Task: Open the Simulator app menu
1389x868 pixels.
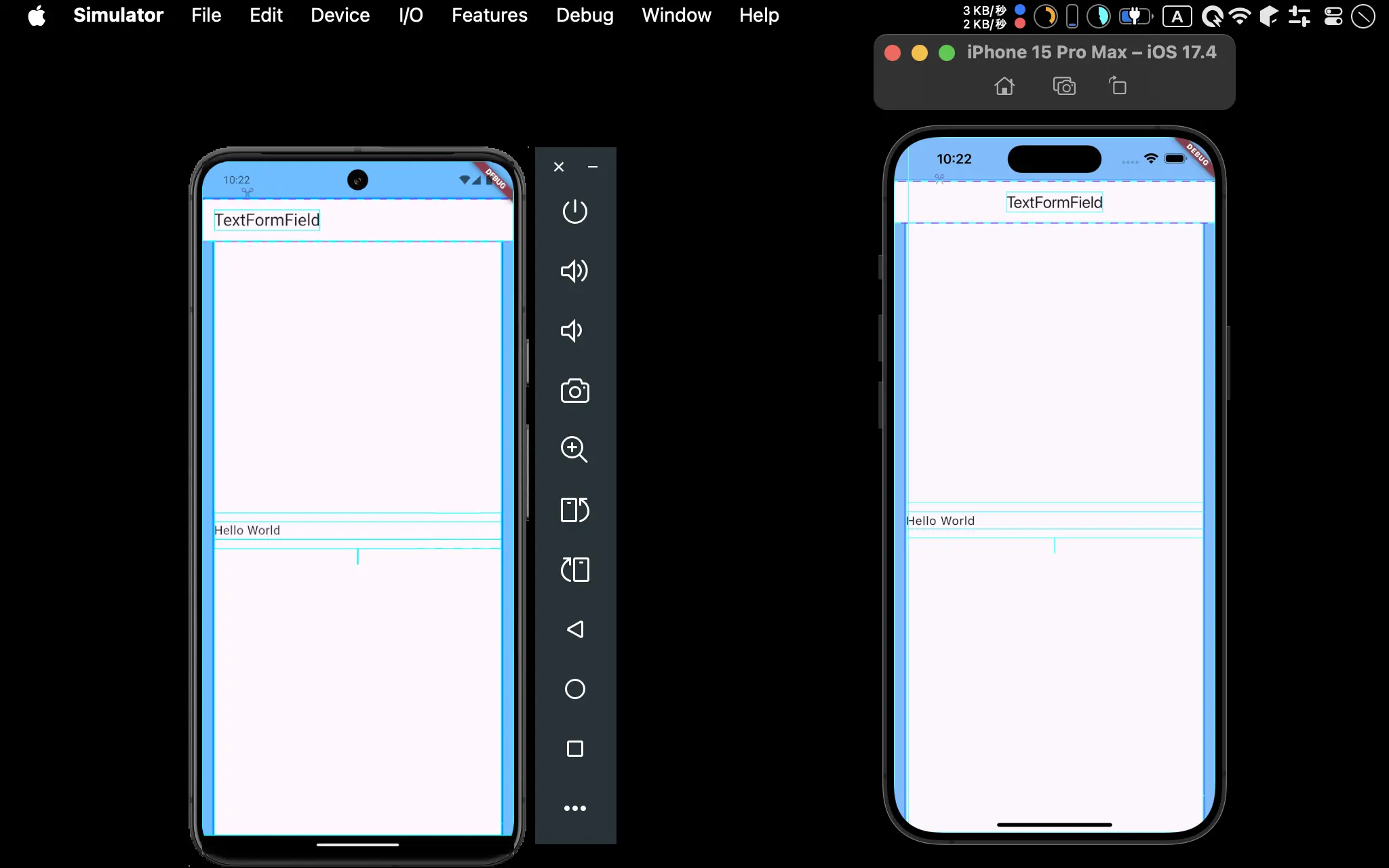Action: (118, 15)
